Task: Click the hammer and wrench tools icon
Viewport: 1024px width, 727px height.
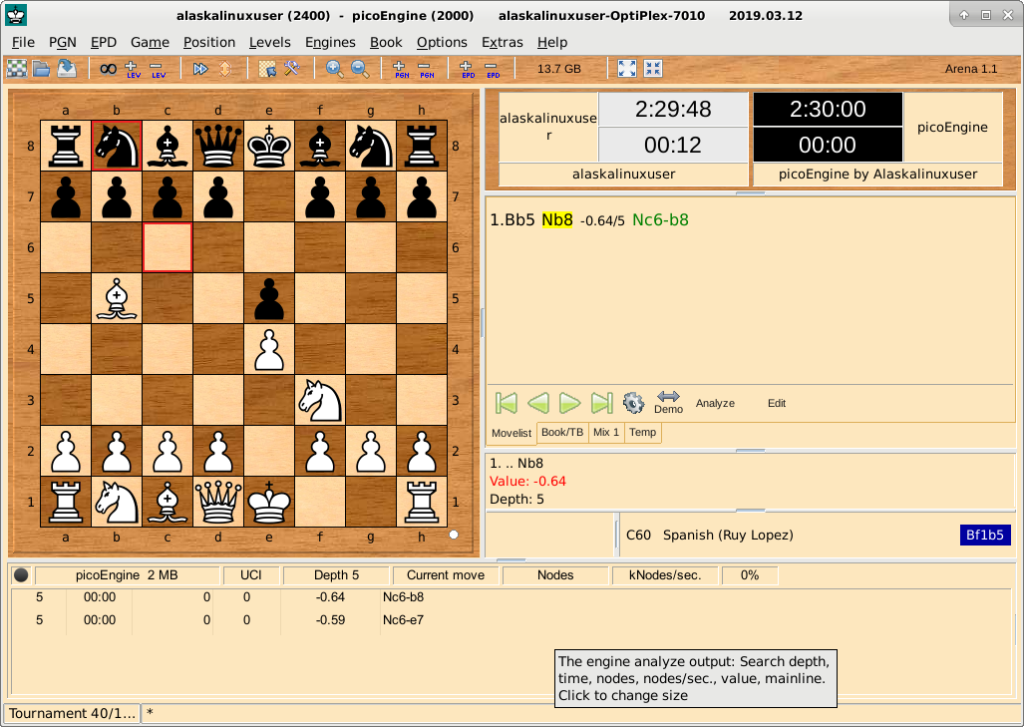Action: point(292,69)
